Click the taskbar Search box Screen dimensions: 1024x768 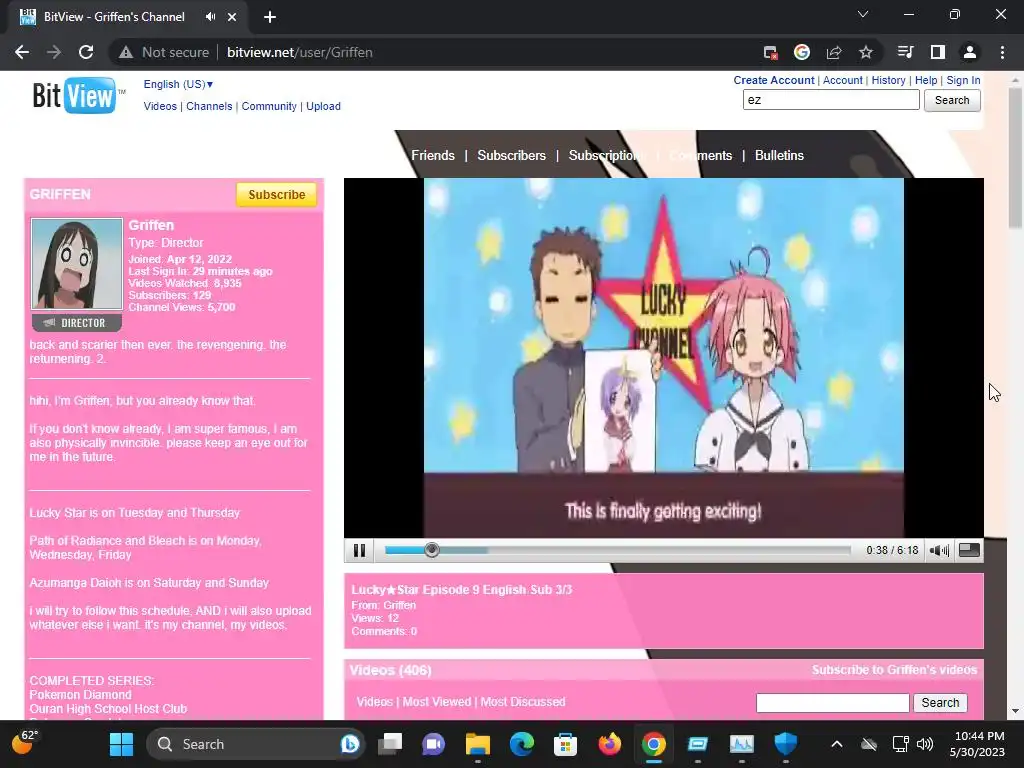(256, 744)
